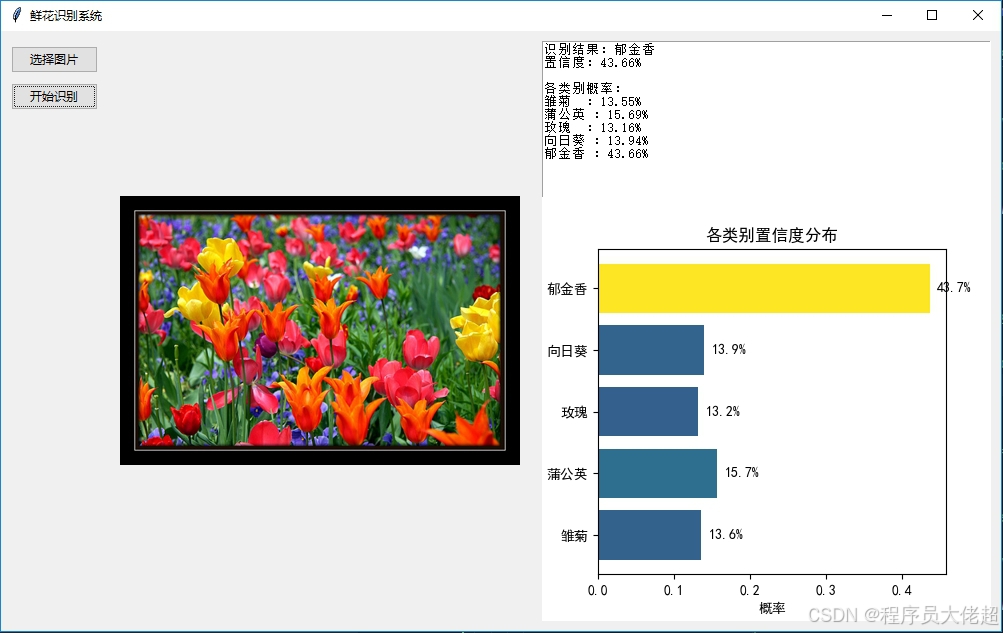Select the loaded tulip field image
The height and width of the screenshot is (633, 1003).
point(320,330)
